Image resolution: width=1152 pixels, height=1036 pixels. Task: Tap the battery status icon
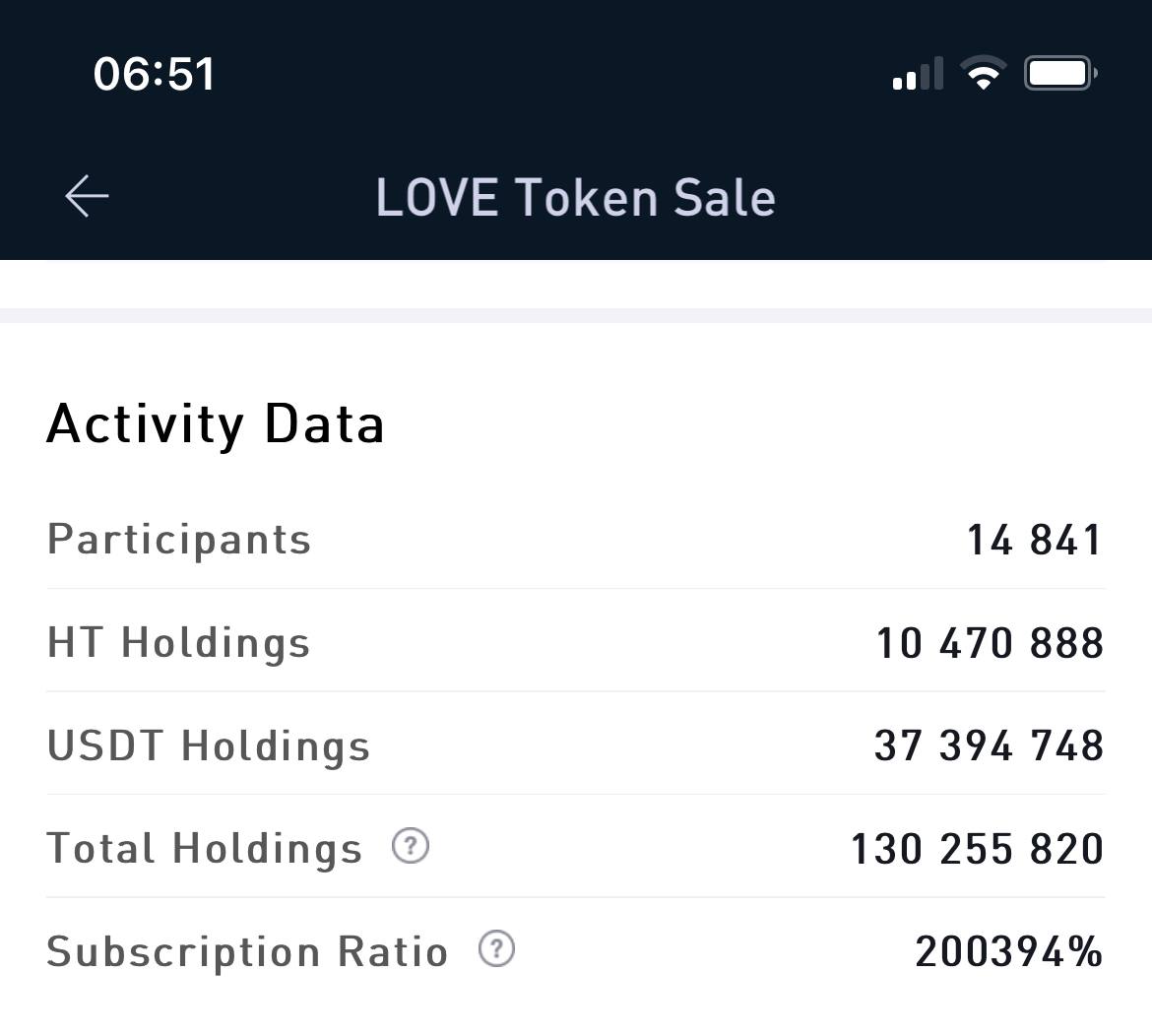pos(1060,73)
